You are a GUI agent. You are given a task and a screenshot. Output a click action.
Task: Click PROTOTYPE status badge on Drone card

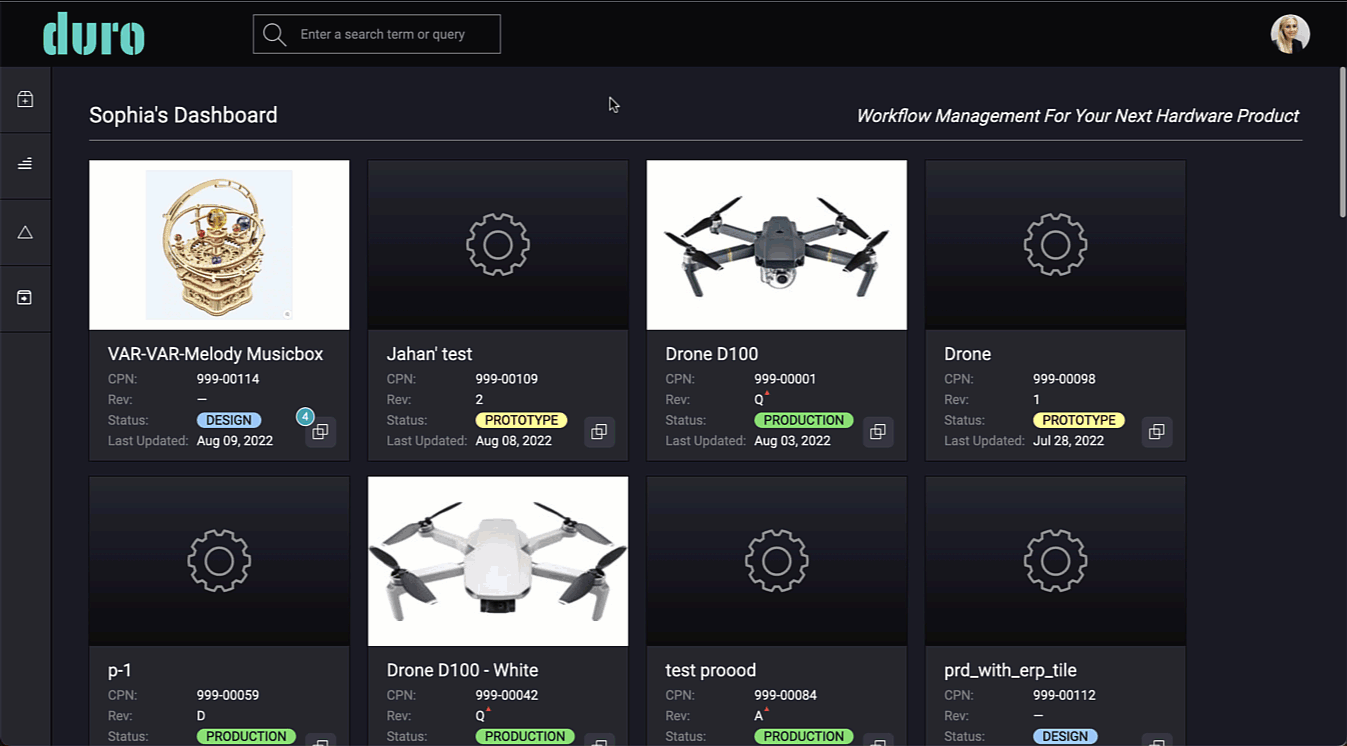point(1079,421)
